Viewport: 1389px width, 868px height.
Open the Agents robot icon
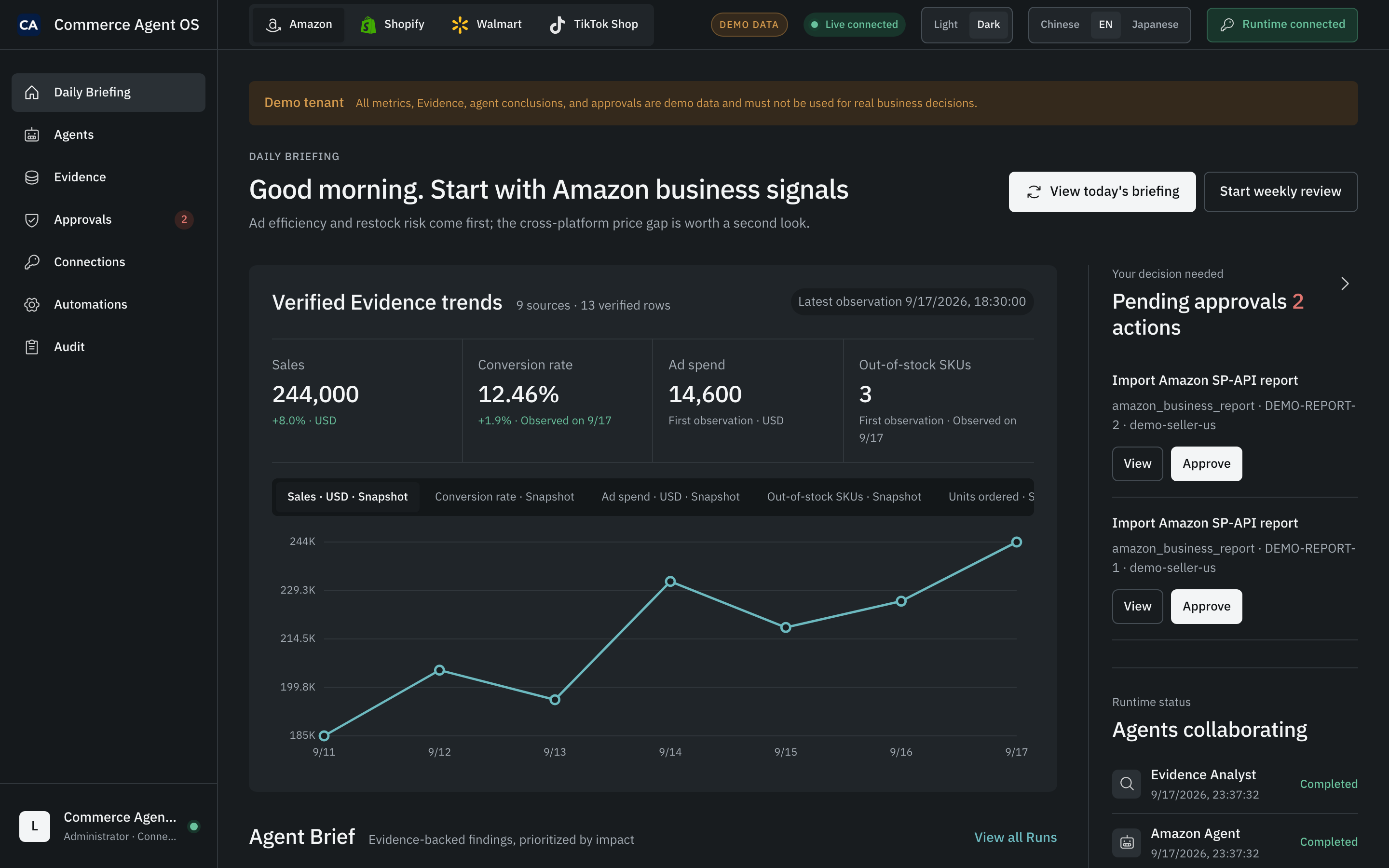tap(32, 135)
